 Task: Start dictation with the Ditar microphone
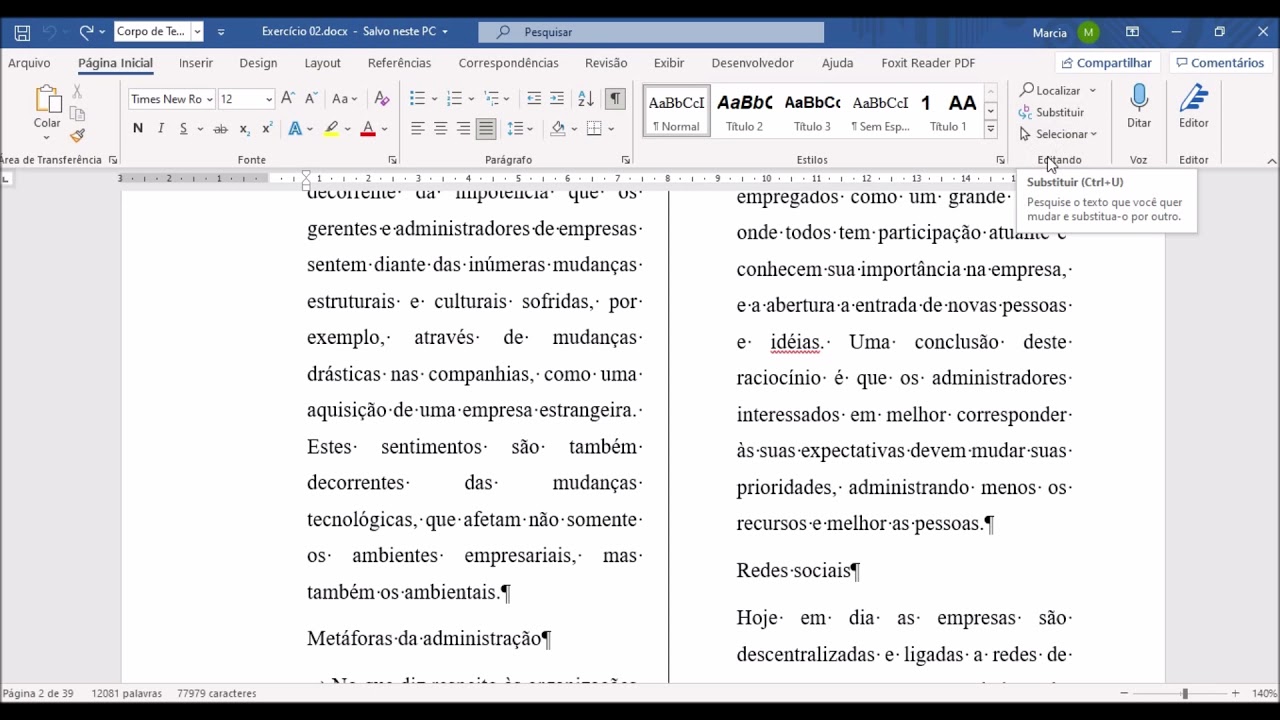pos(1139,107)
